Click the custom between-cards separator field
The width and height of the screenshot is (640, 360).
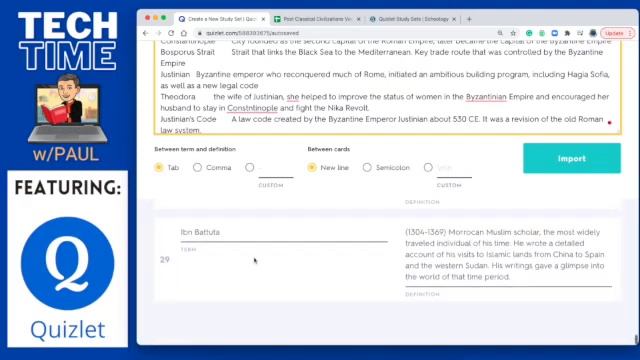click(454, 169)
